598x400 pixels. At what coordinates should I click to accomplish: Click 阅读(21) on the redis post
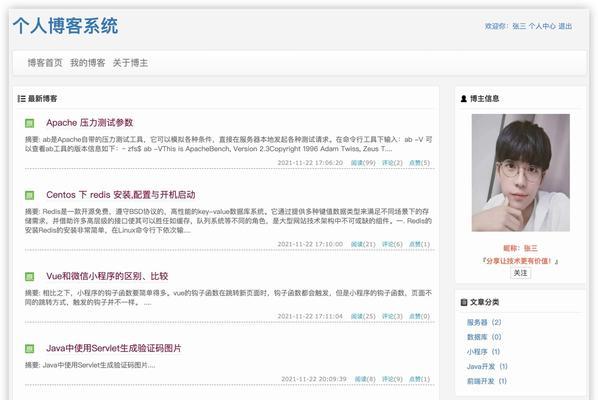[x=363, y=244]
